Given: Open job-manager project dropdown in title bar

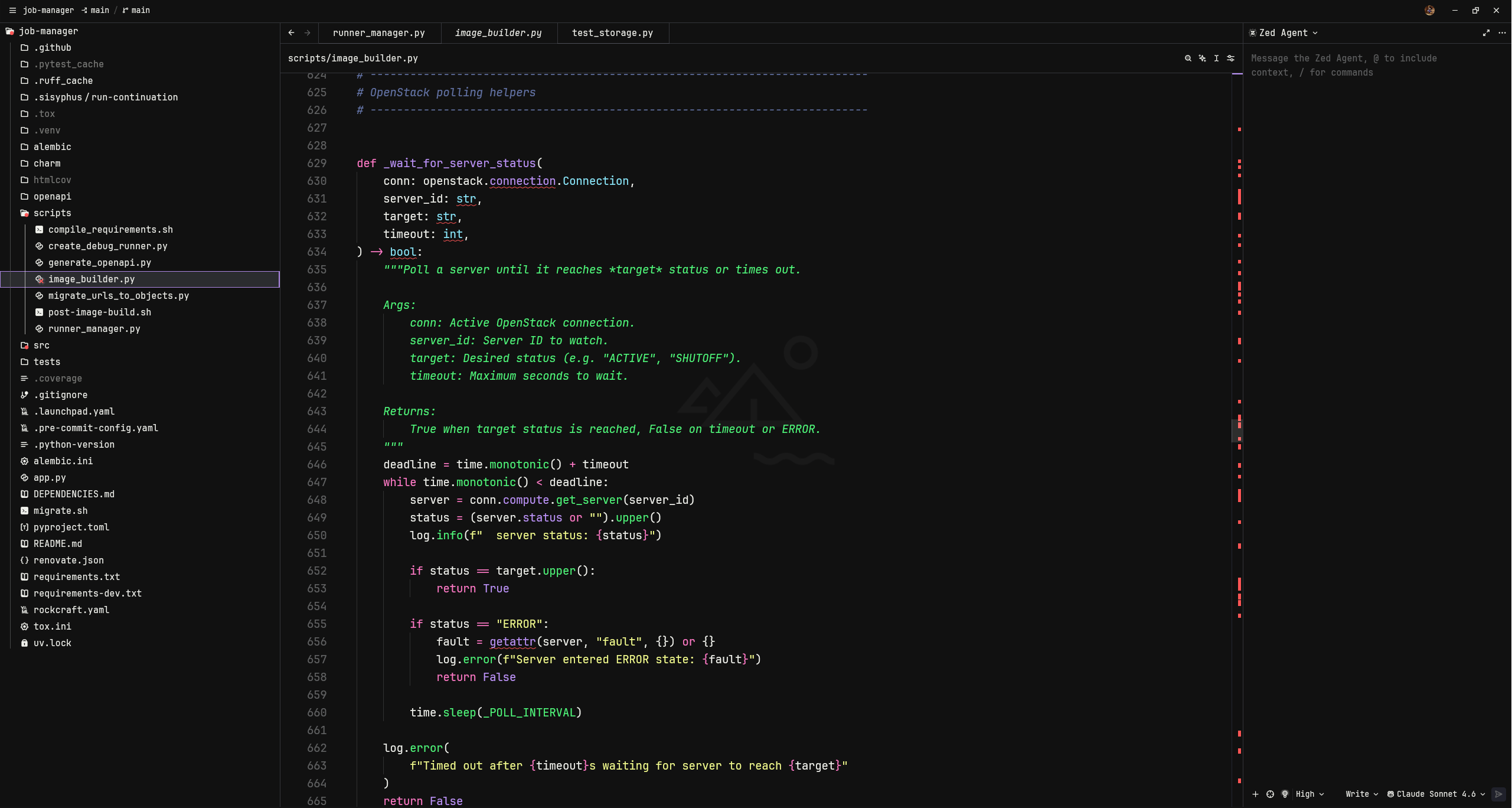Looking at the screenshot, I should pos(48,10).
